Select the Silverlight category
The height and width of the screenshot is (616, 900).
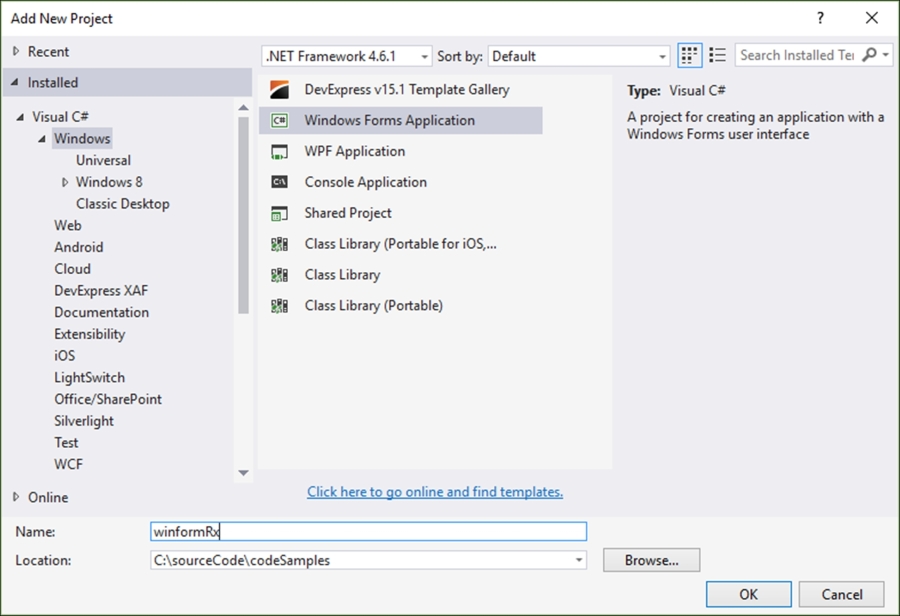click(84, 421)
